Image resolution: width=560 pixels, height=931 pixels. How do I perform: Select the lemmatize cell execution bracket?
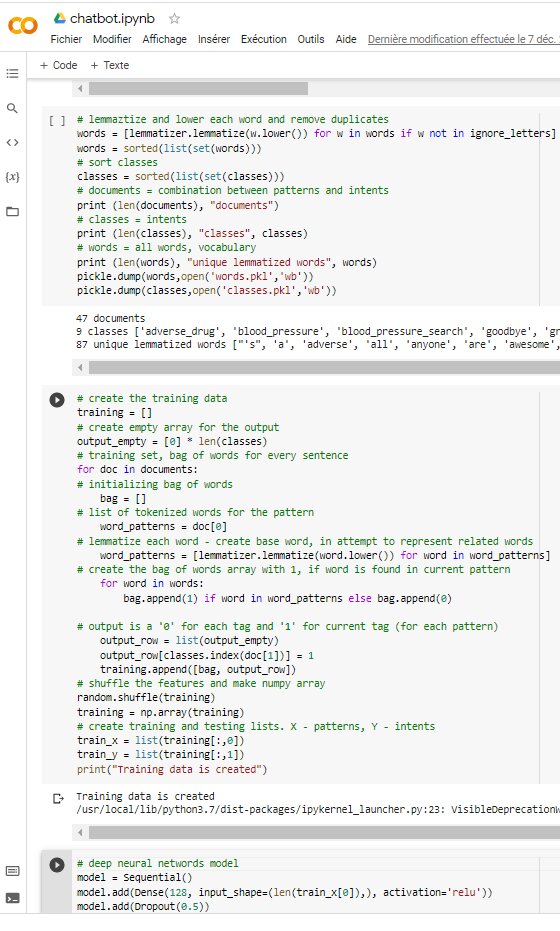point(57,121)
